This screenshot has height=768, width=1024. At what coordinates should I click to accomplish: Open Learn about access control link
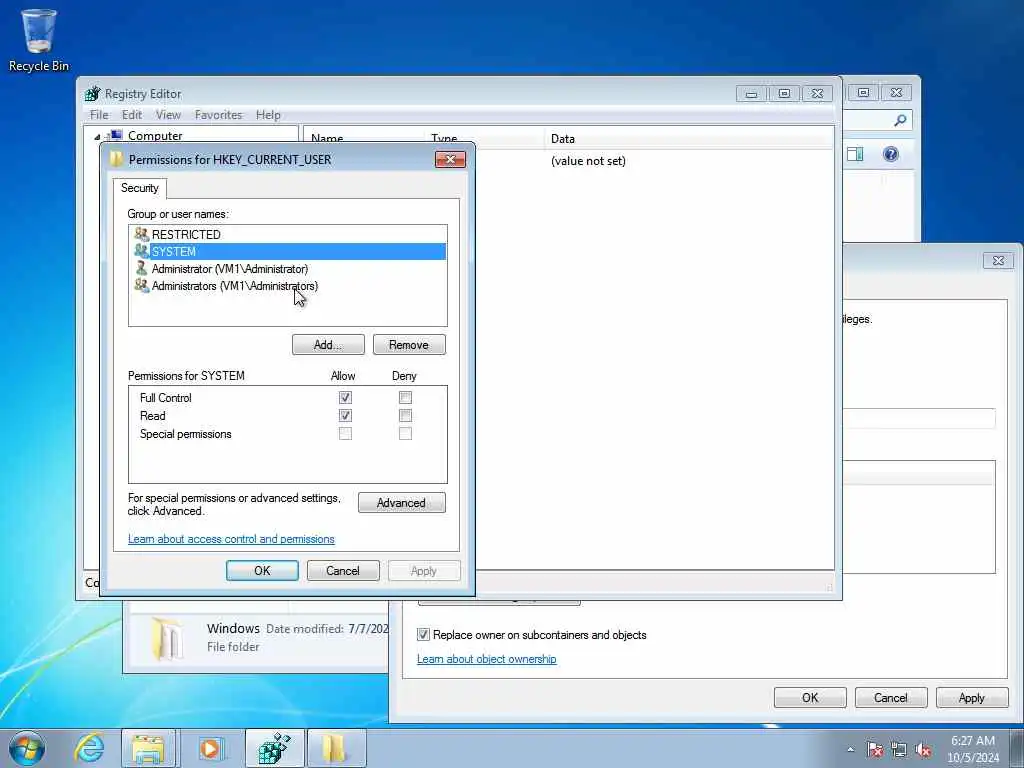[231, 539]
